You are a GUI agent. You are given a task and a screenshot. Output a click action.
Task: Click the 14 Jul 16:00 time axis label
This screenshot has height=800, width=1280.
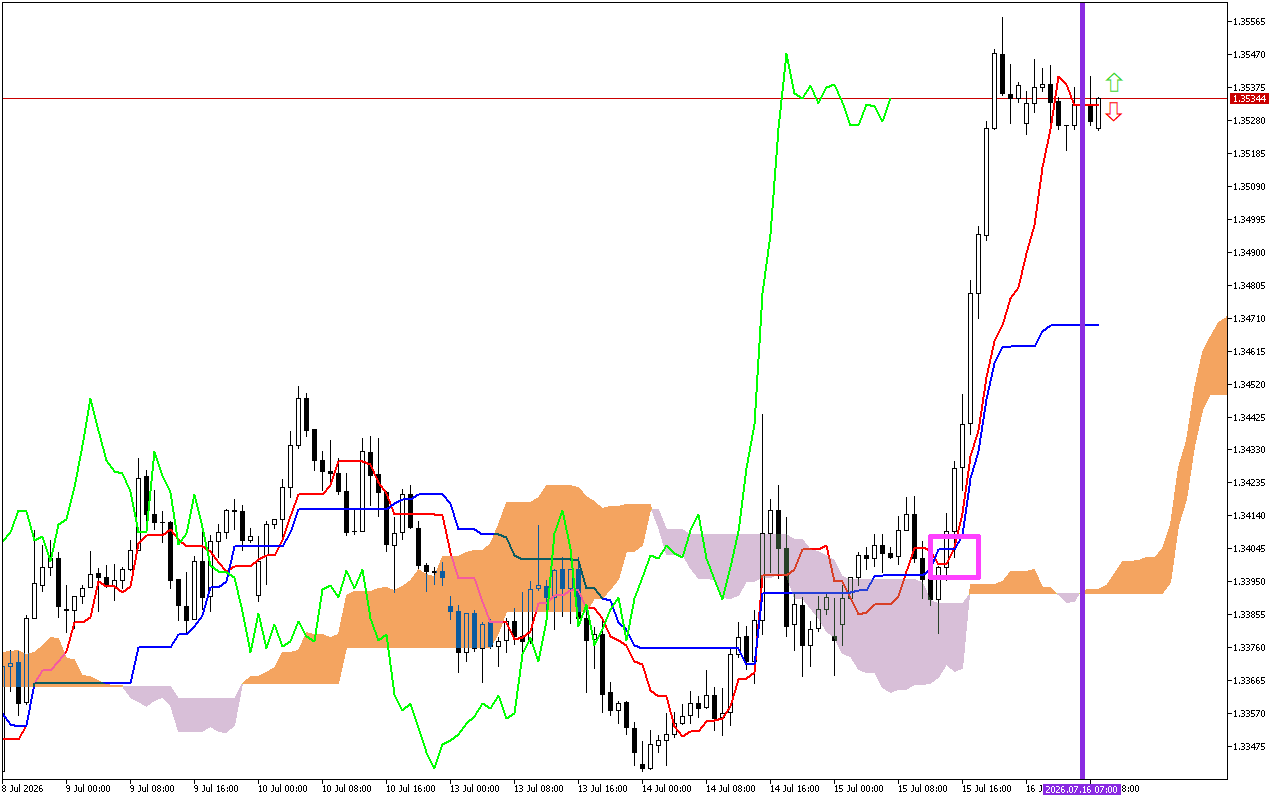[x=795, y=788]
